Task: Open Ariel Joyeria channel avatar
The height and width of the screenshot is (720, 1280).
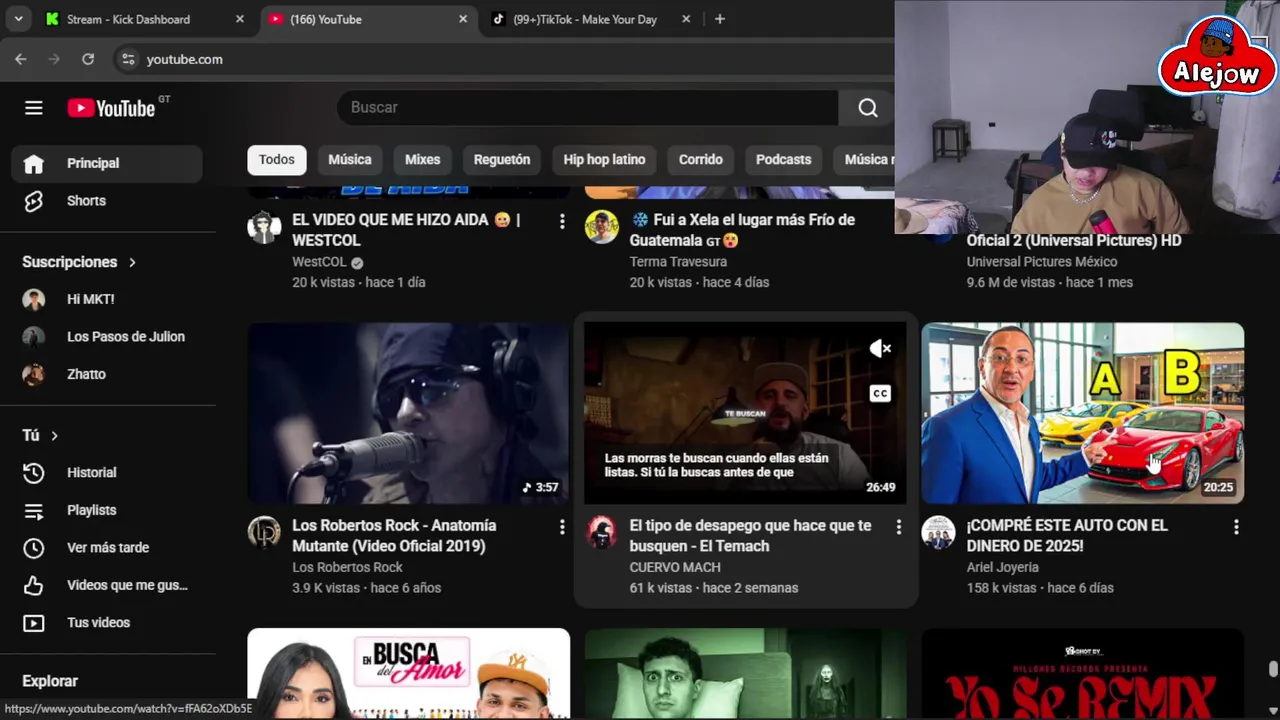Action: tap(938, 532)
